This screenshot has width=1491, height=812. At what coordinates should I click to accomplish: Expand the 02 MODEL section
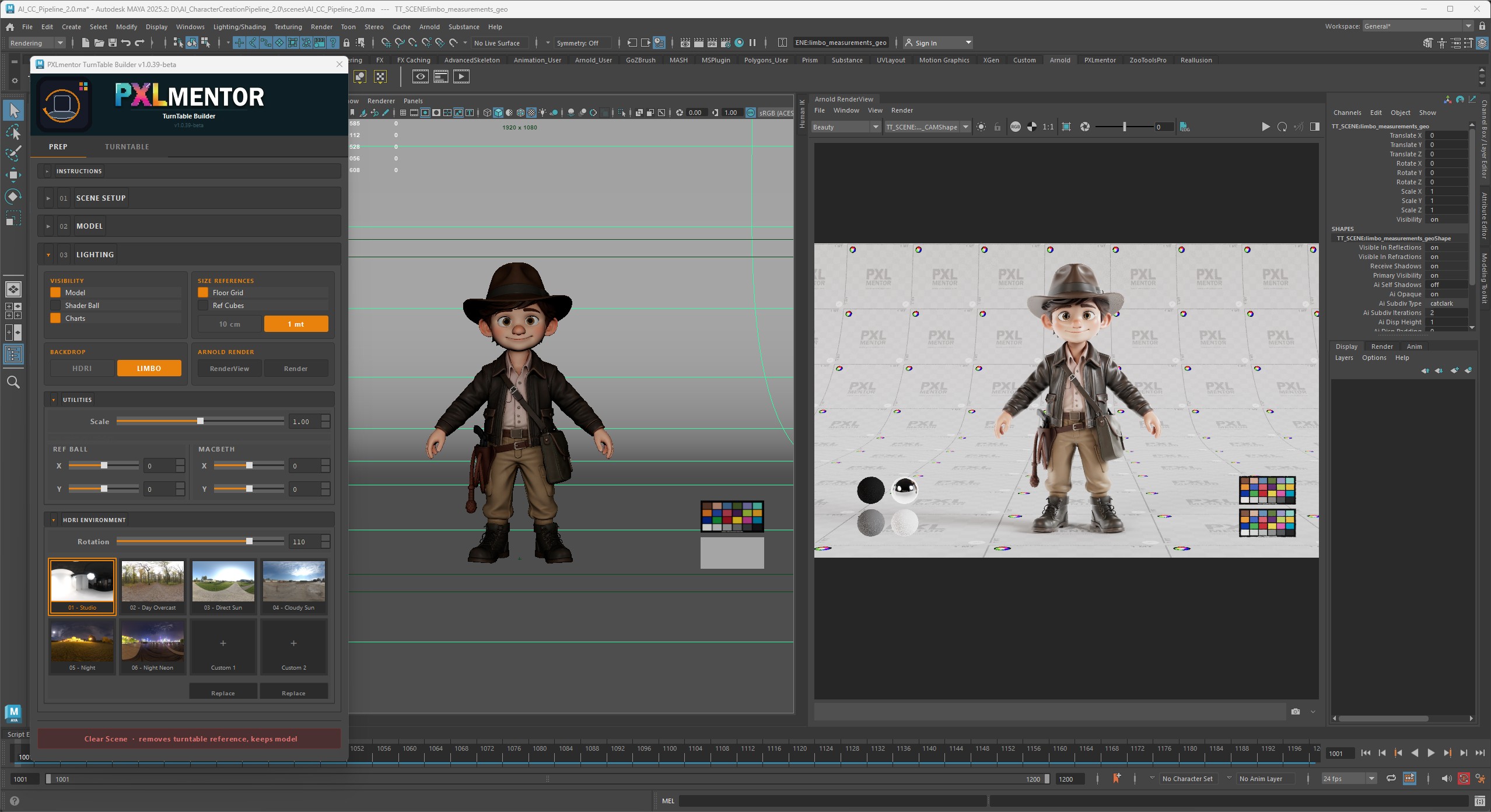pyautogui.click(x=189, y=226)
